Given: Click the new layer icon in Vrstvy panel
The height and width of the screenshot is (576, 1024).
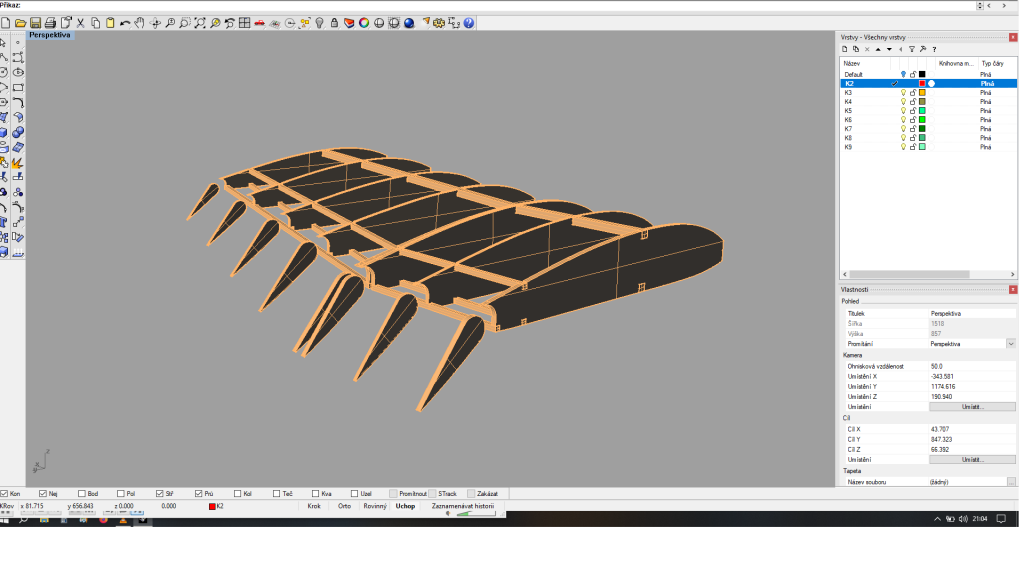Looking at the screenshot, I should [x=844, y=48].
